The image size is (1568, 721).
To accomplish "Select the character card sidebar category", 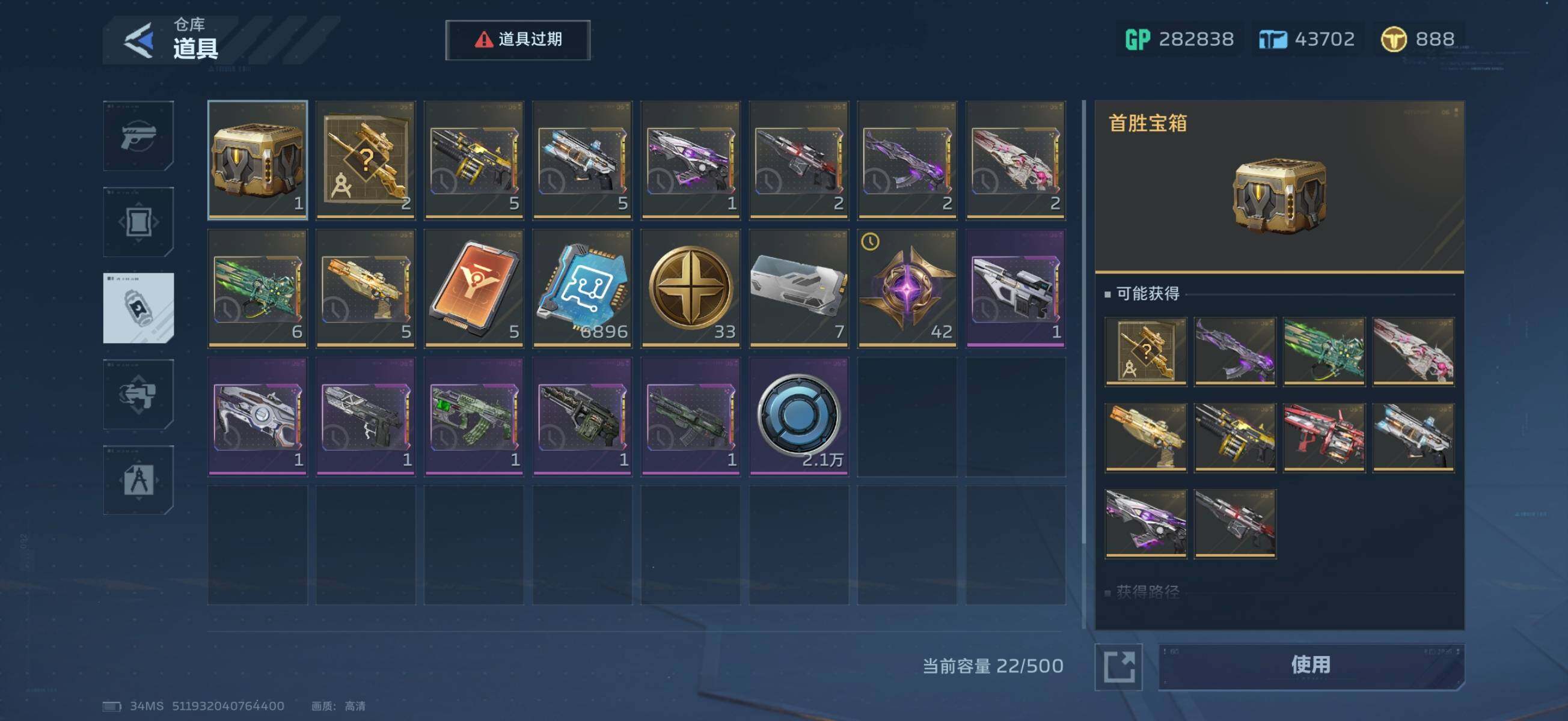I will (x=138, y=222).
